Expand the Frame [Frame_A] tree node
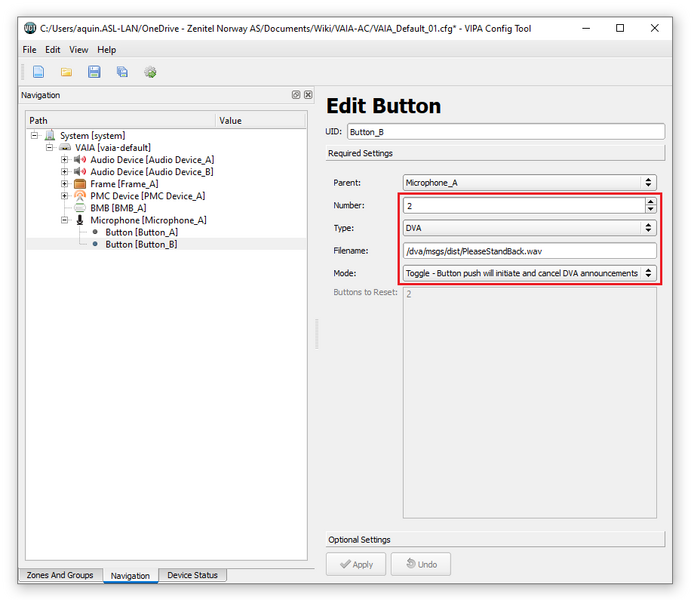Viewport: 691px width, 600px height. coord(65,184)
